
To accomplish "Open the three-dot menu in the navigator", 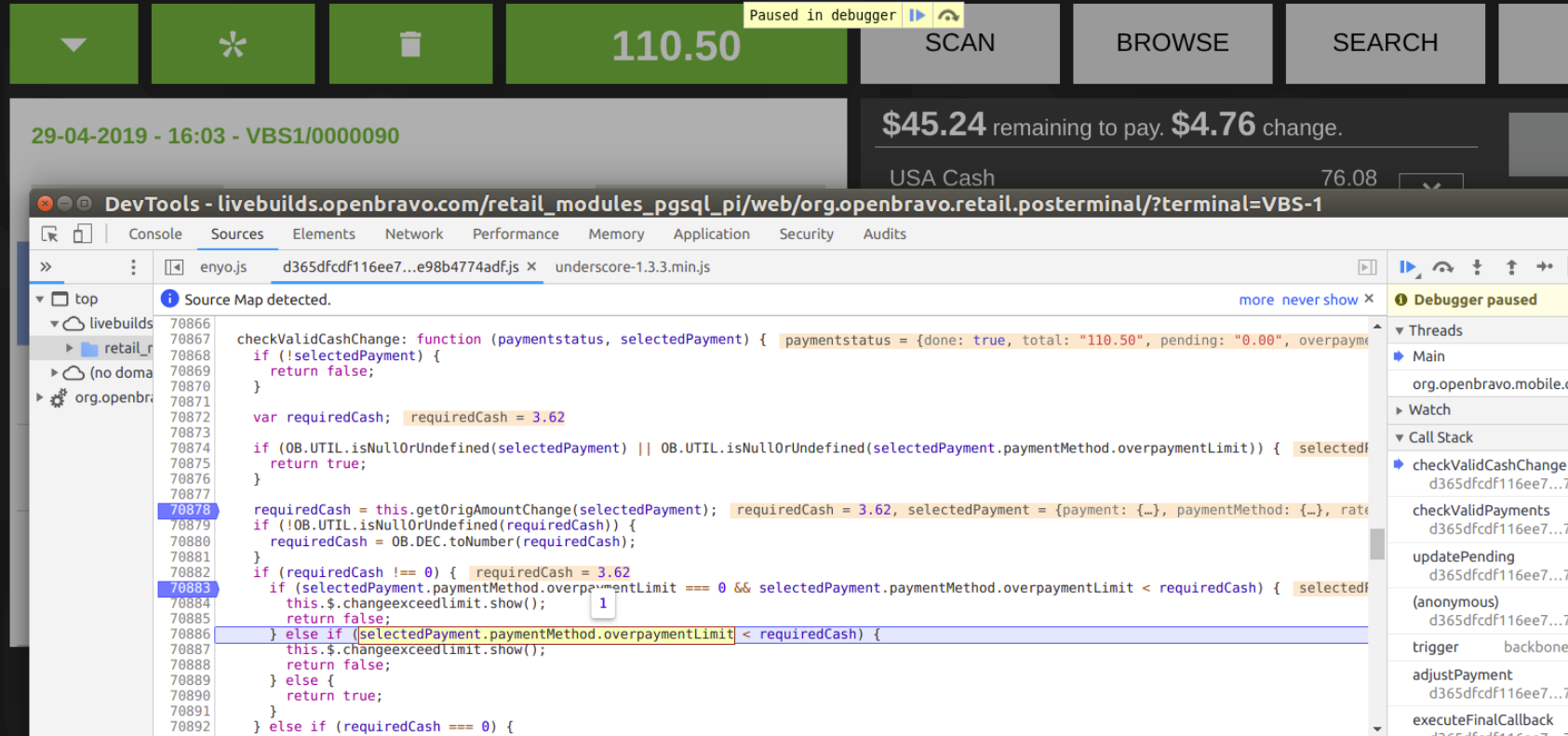I will click(x=133, y=268).
